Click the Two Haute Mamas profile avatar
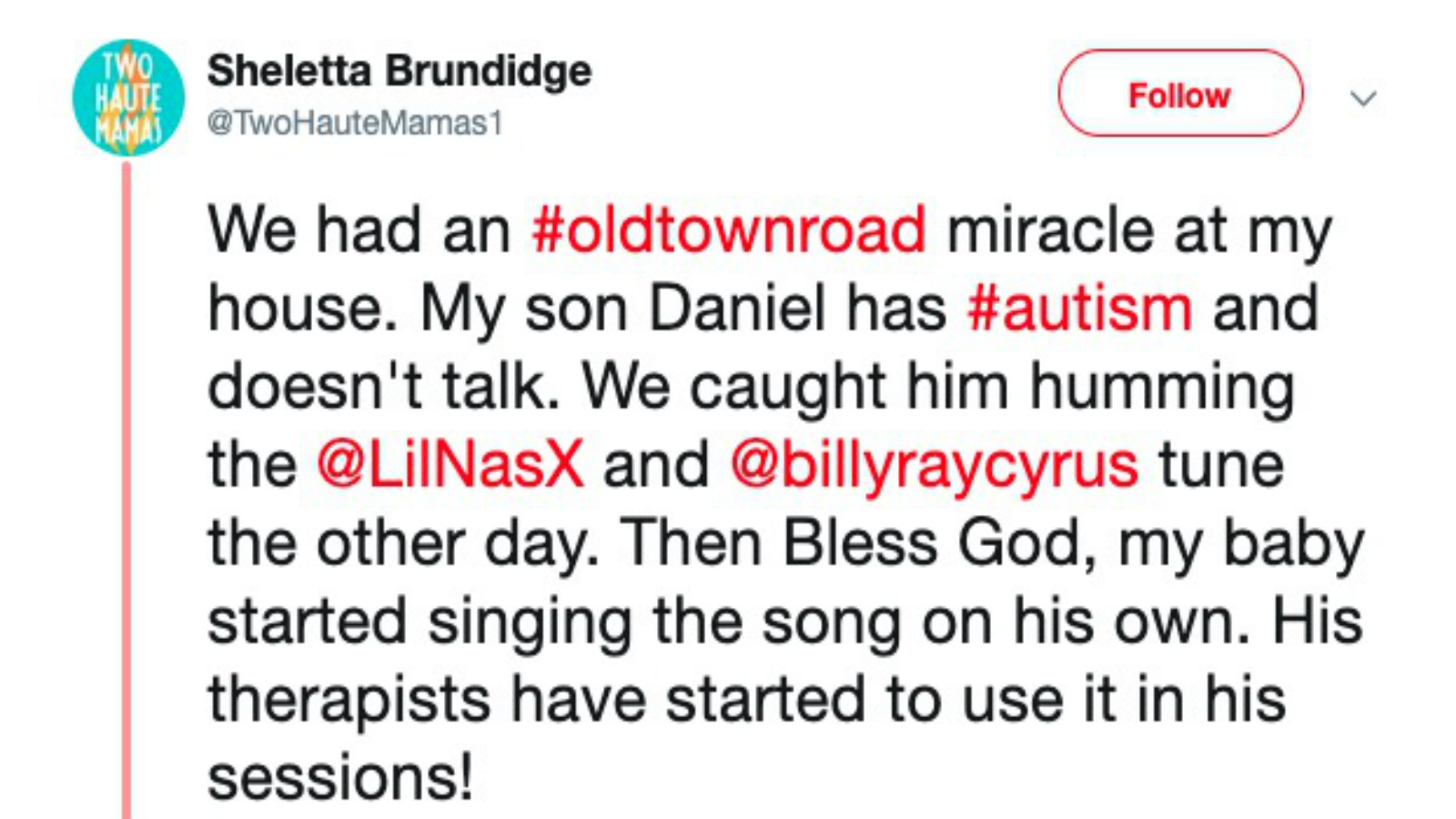This screenshot has height=819, width=1456. 128,97
